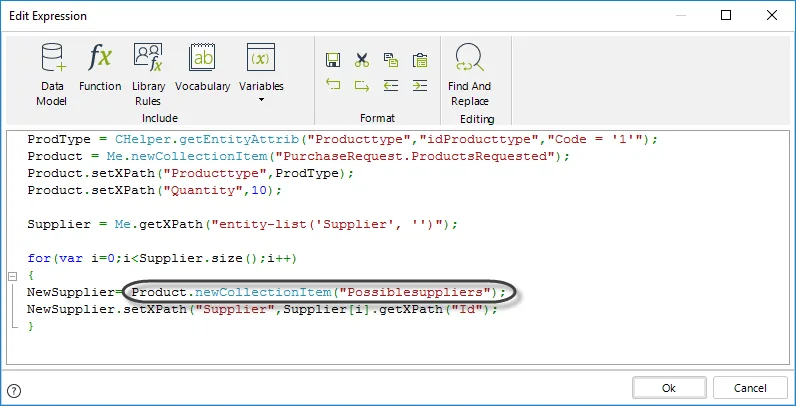Screen dimensions: 796x406
Task: Paste from clipboard icon
Action: (420, 60)
